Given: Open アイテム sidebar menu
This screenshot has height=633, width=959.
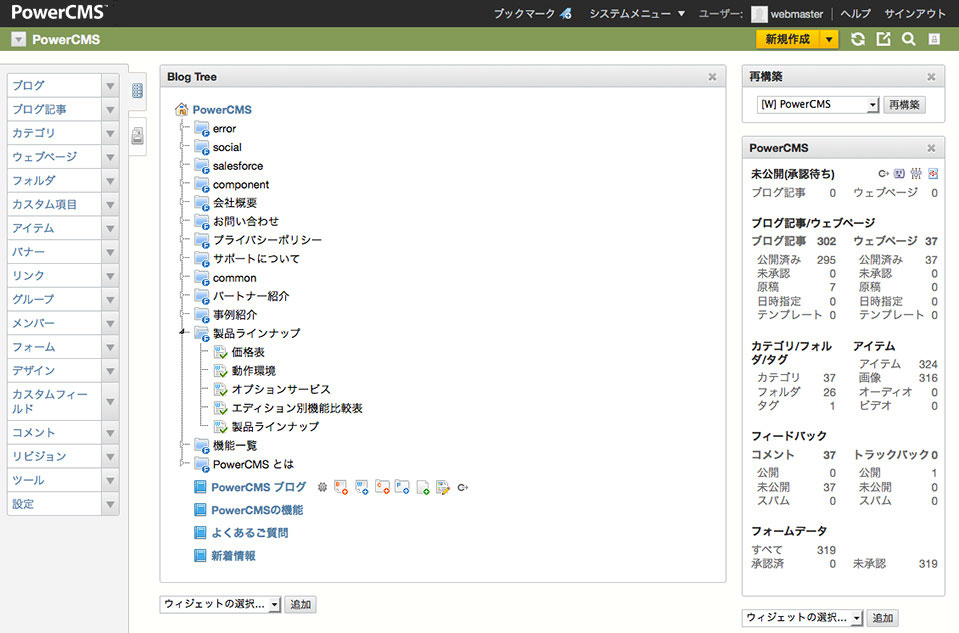Looking at the screenshot, I should pyautogui.click(x=54, y=228).
